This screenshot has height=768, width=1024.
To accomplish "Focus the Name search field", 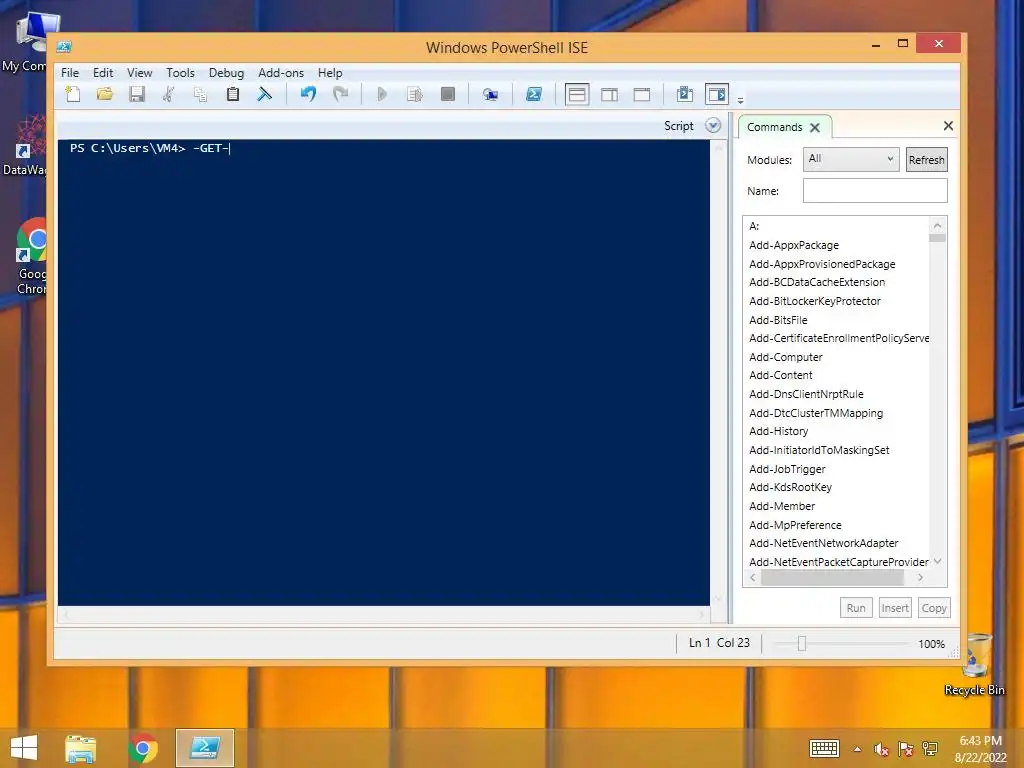I will tap(874, 191).
